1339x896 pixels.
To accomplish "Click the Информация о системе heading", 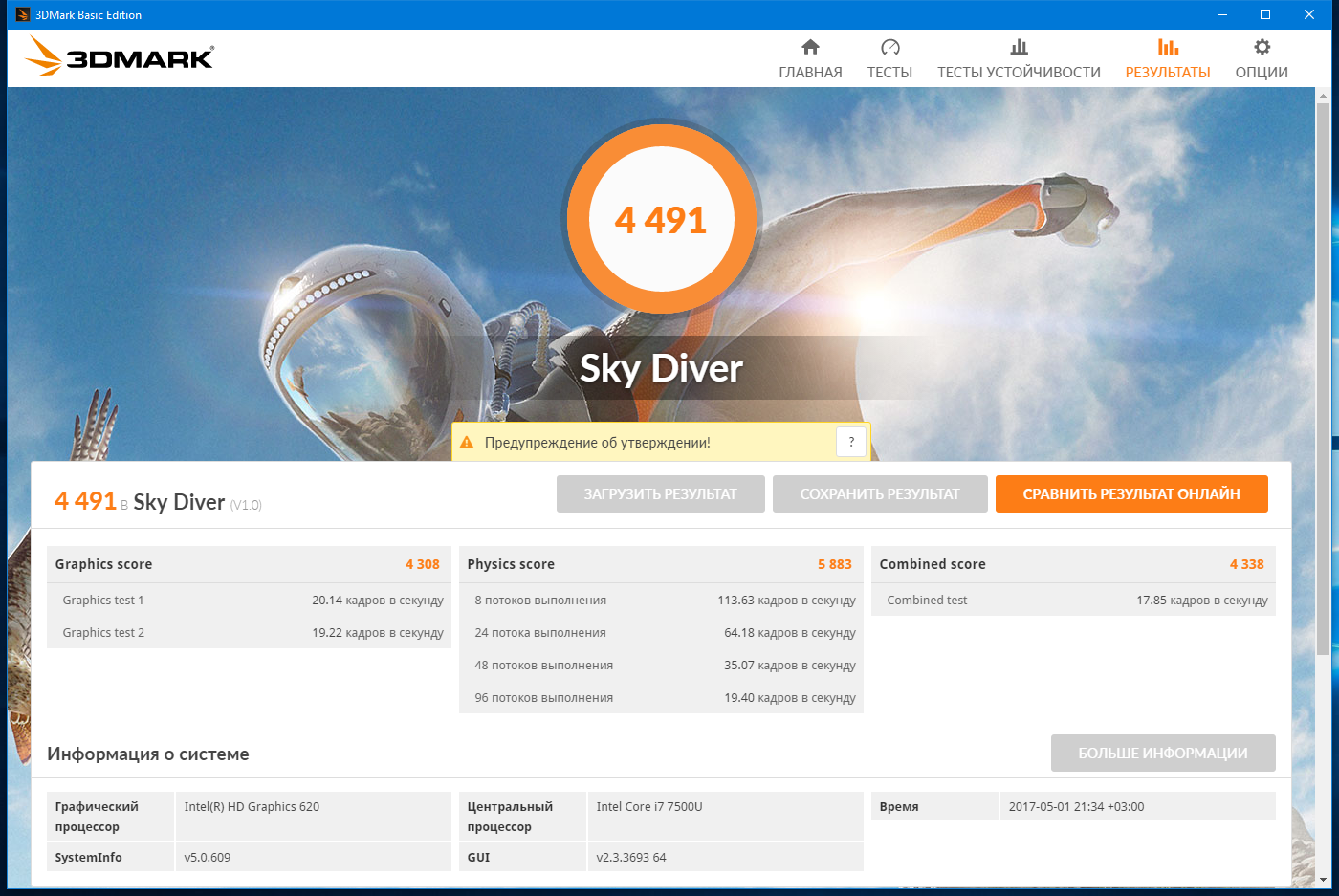I will pyautogui.click(x=148, y=754).
